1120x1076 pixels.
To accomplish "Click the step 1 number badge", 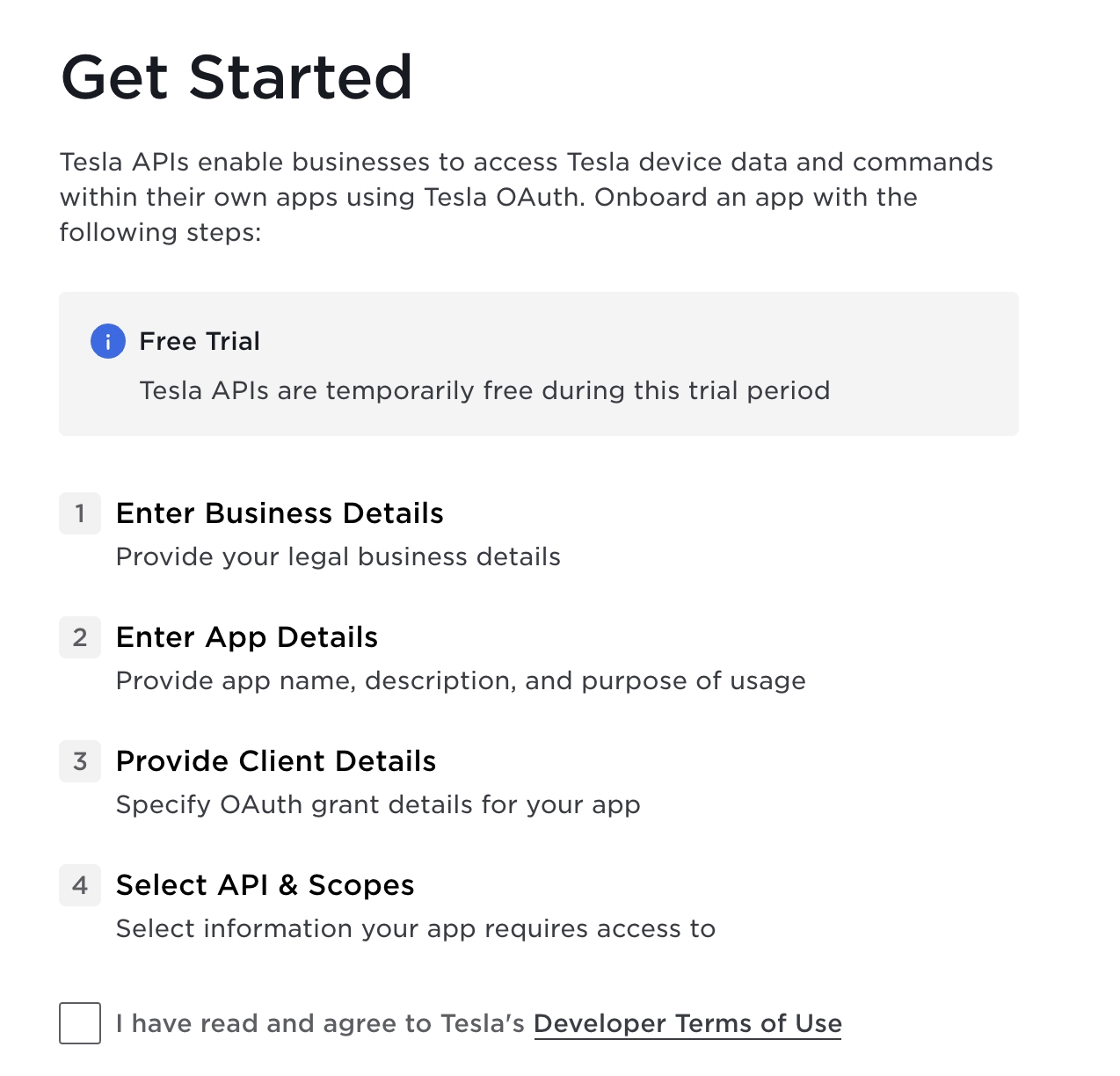I will (x=80, y=513).
